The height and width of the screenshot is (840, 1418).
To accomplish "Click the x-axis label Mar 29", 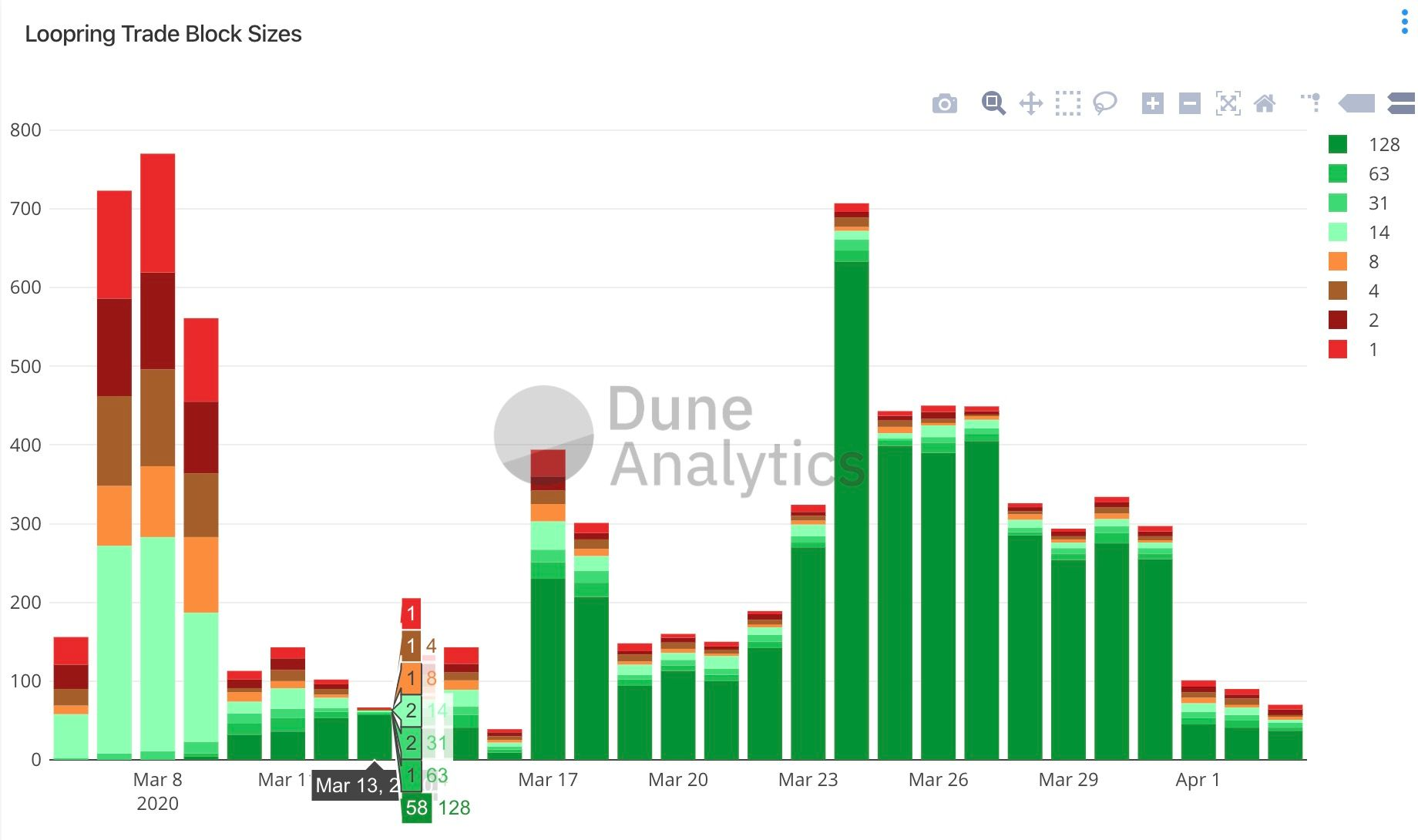I will click(1068, 780).
